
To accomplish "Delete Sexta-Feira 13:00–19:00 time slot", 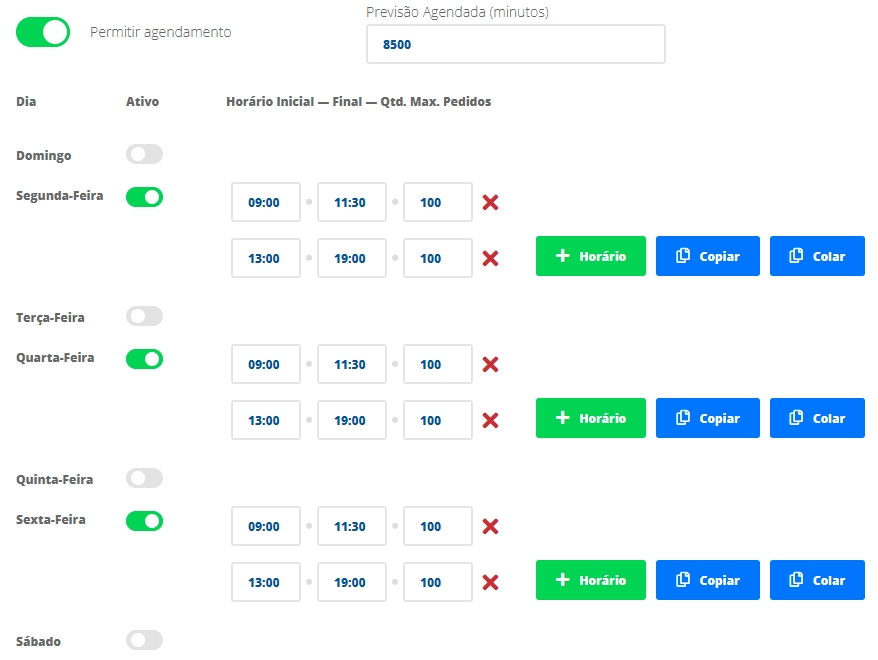I will coord(490,583).
